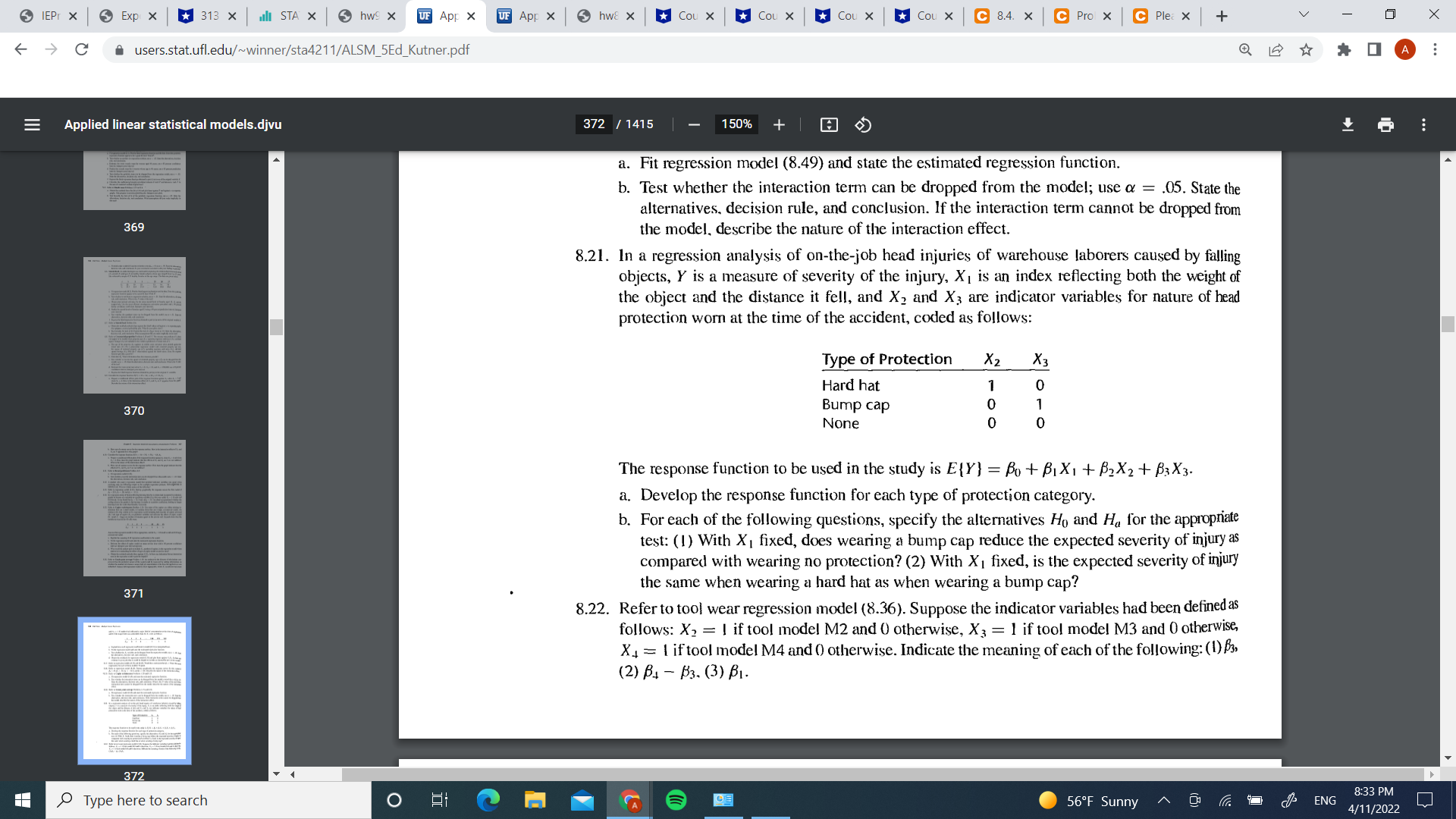Image resolution: width=1456 pixels, height=819 pixels.
Task: Open Spotify from the taskbar
Action: [675, 800]
